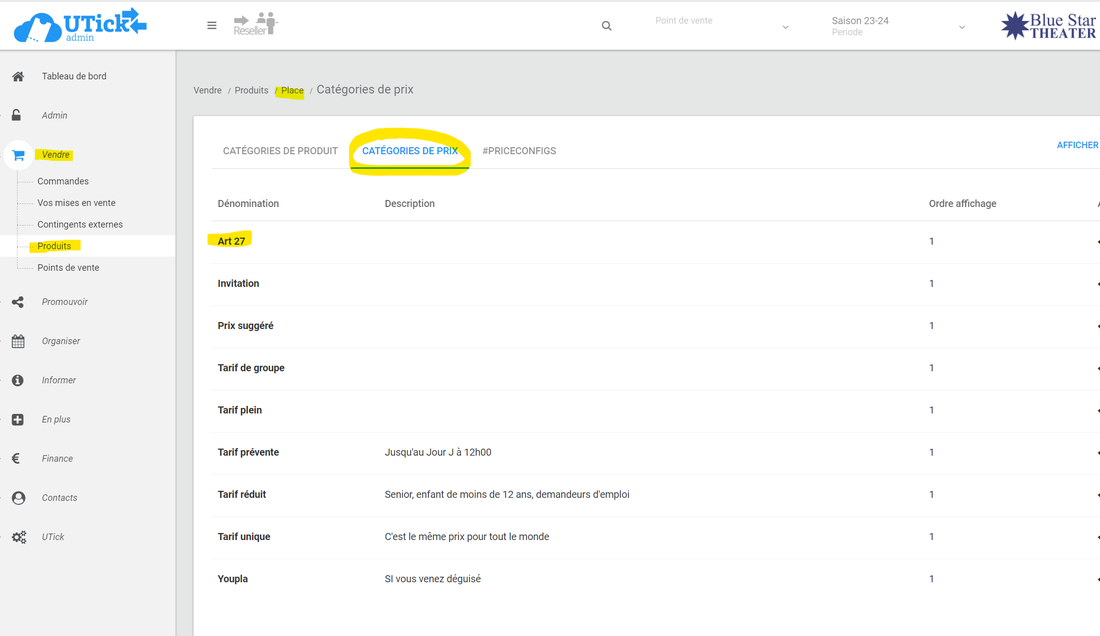Select the Tarif réduit price category row
This screenshot has width=1100, height=636.
pos(242,495)
